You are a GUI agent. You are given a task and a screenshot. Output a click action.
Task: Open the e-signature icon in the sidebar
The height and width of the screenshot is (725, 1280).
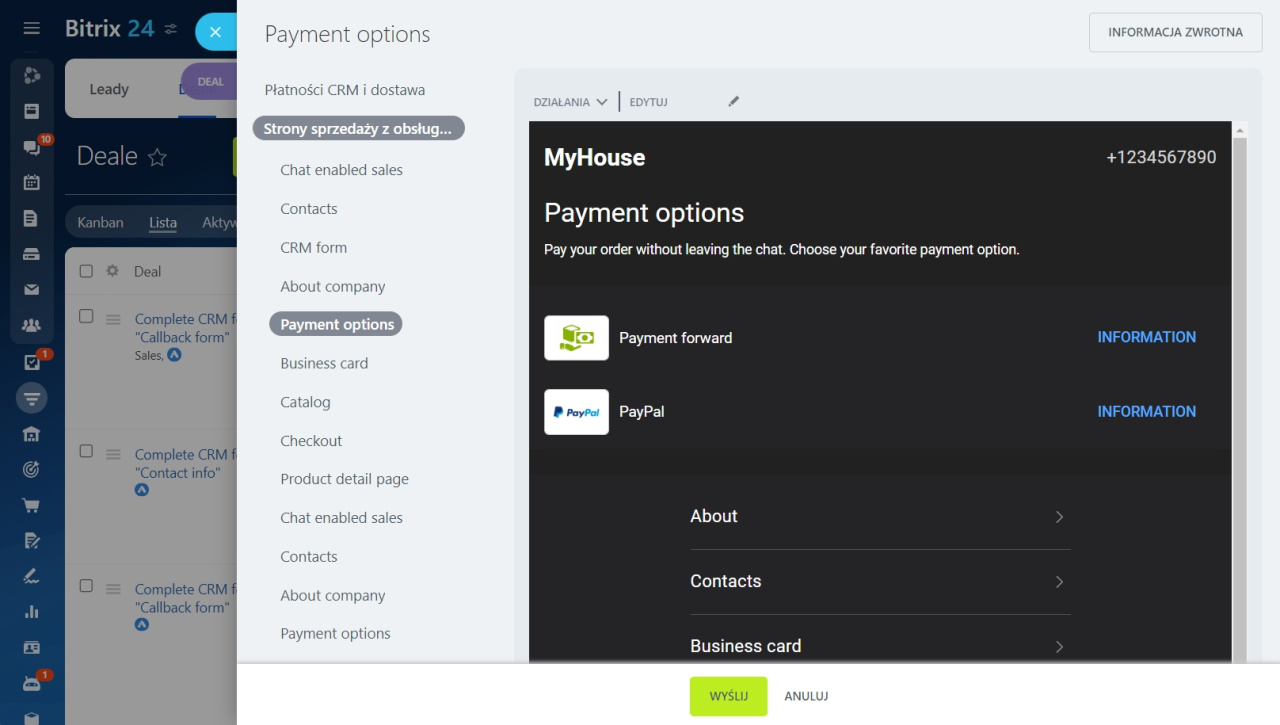[x=32, y=577]
